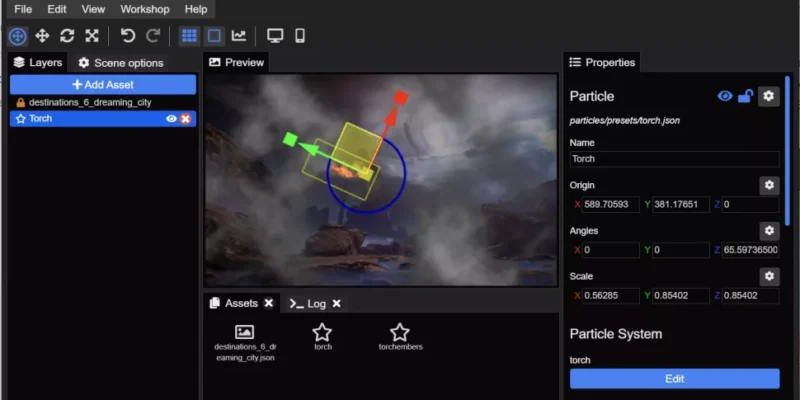Open the Workshop menu
The width and height of the screenshot is (800, 400).
point(145,9)
